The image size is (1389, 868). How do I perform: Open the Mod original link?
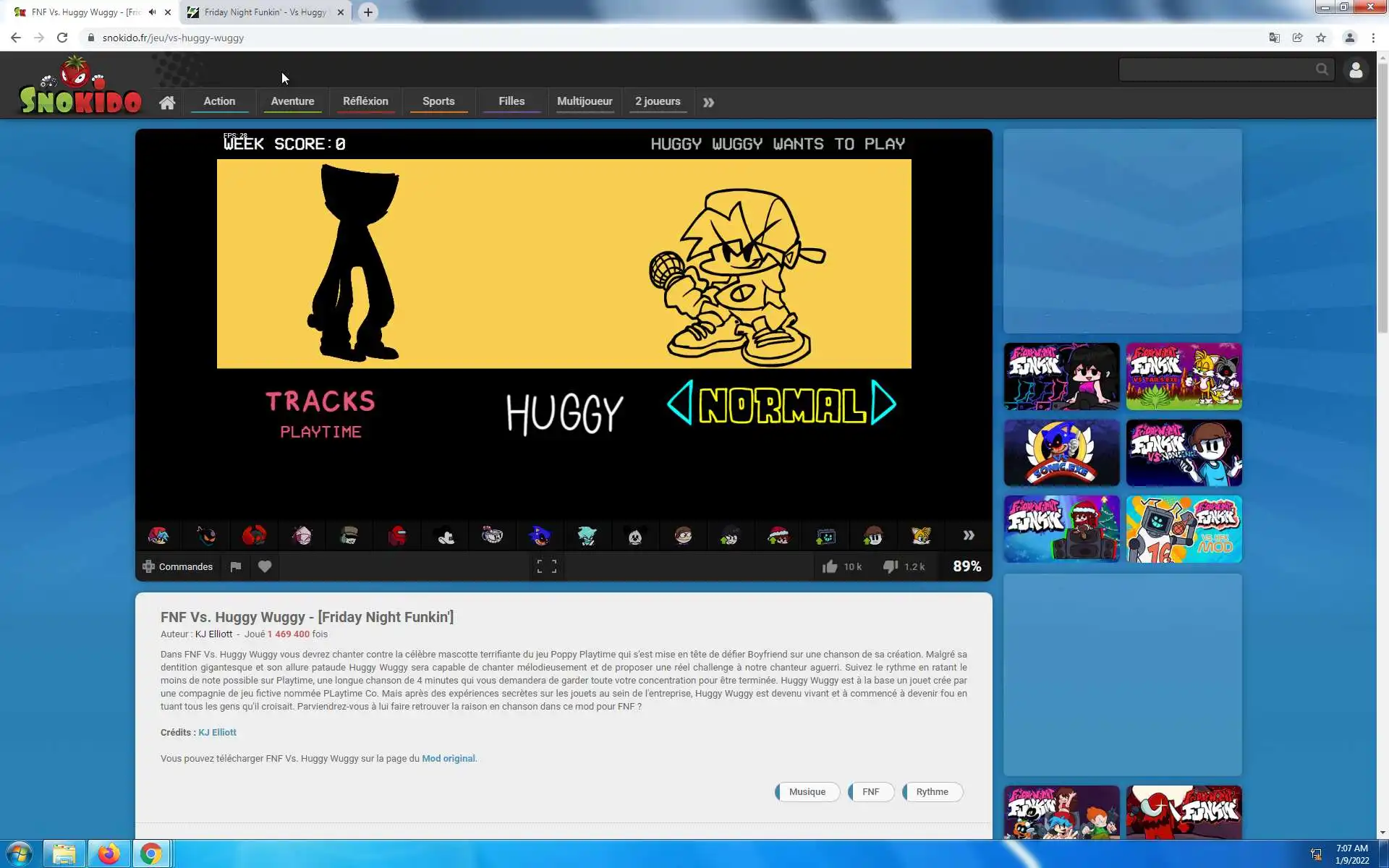(x=448, y=759)
